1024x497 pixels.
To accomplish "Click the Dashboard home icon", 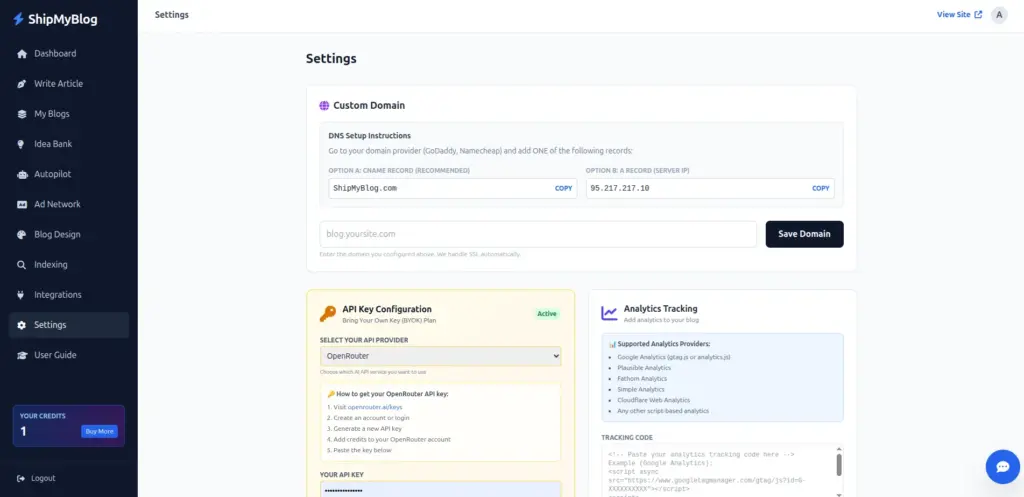I will (x=22, y=54).
